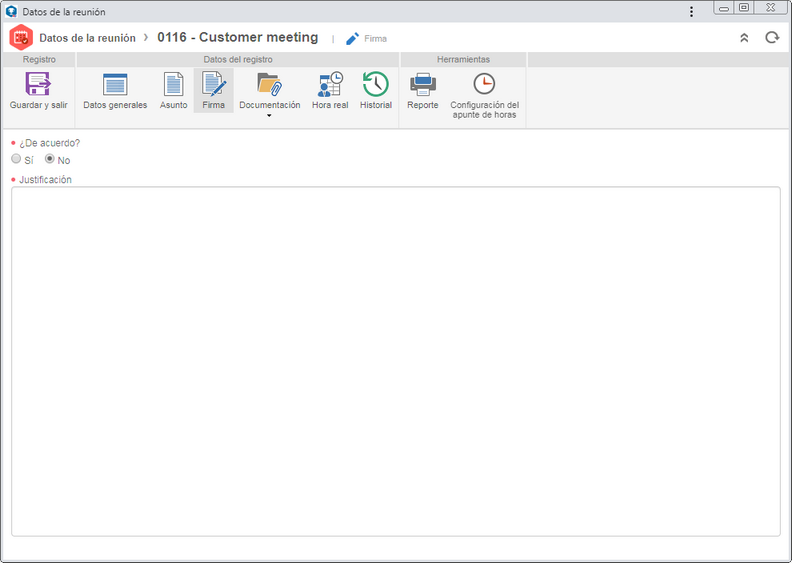Click the 0116 - Customer meeting title

(x=237, y=37)
